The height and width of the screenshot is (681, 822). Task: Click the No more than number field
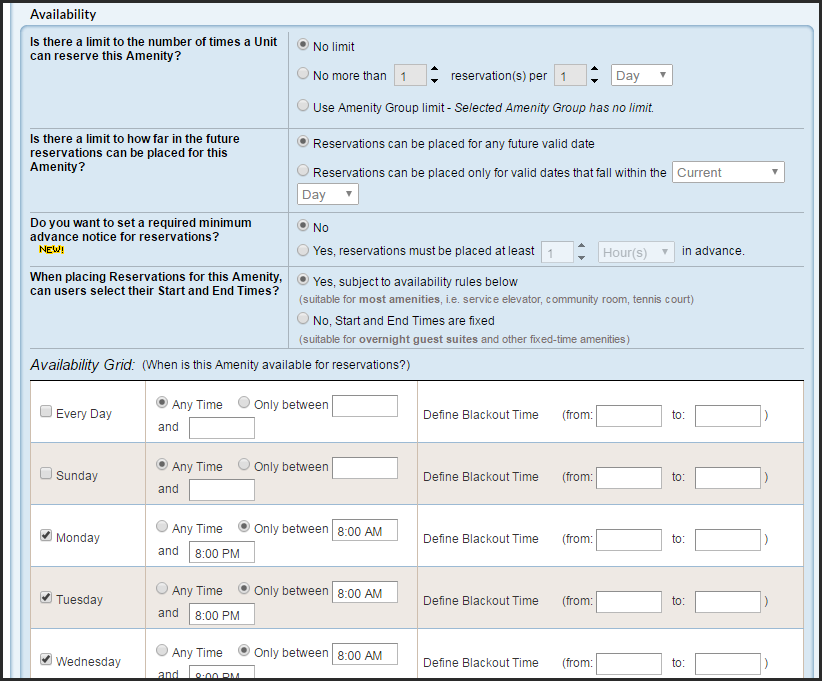410,75
